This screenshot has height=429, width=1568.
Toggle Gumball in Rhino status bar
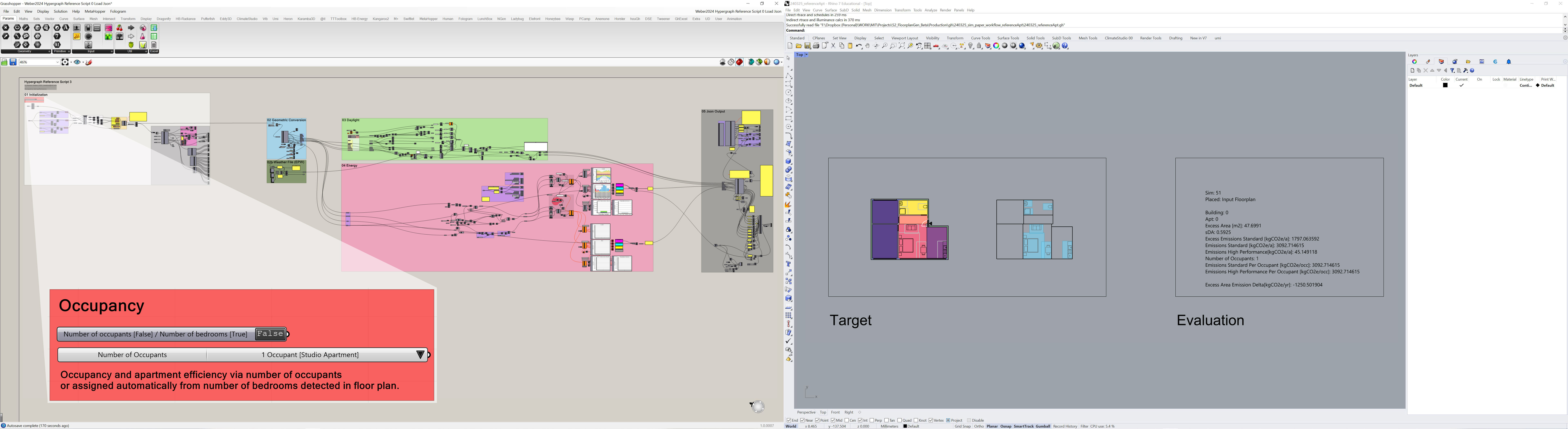[x=1043, y=427]
